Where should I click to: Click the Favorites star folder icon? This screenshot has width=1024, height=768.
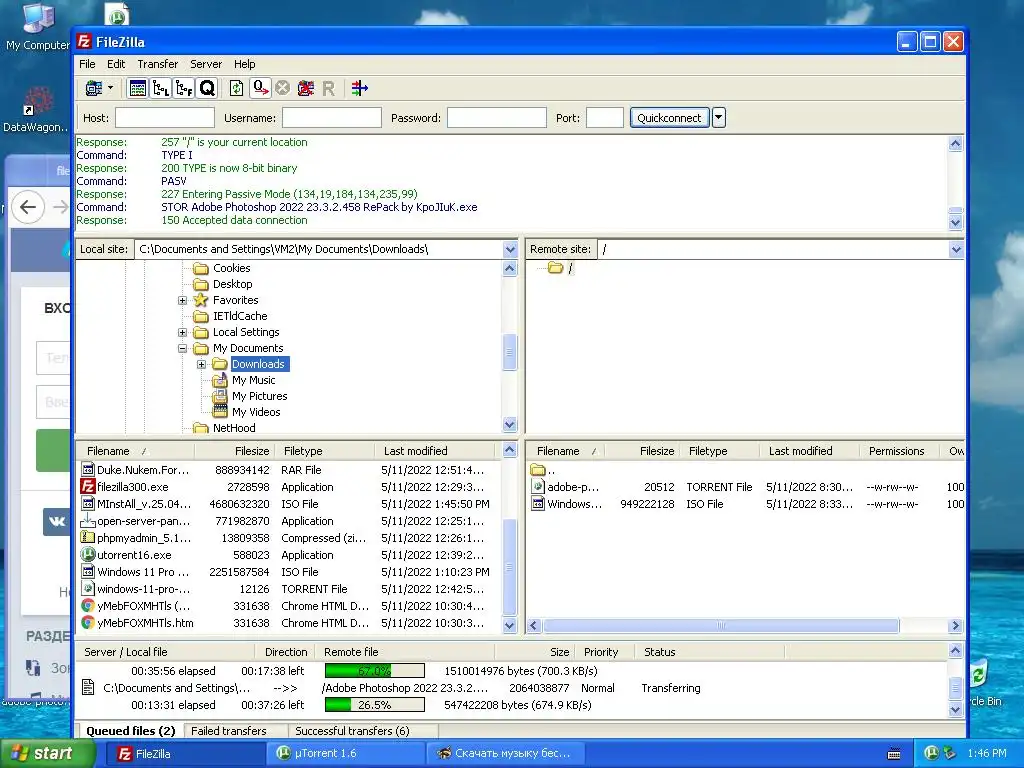[201, 300]
